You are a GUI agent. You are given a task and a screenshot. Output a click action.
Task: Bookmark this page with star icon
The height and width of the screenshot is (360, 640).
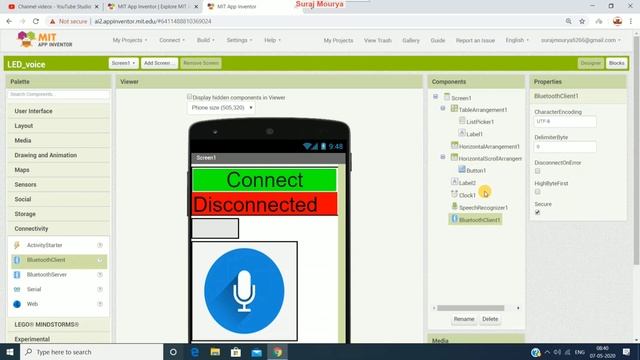[582, 21]
